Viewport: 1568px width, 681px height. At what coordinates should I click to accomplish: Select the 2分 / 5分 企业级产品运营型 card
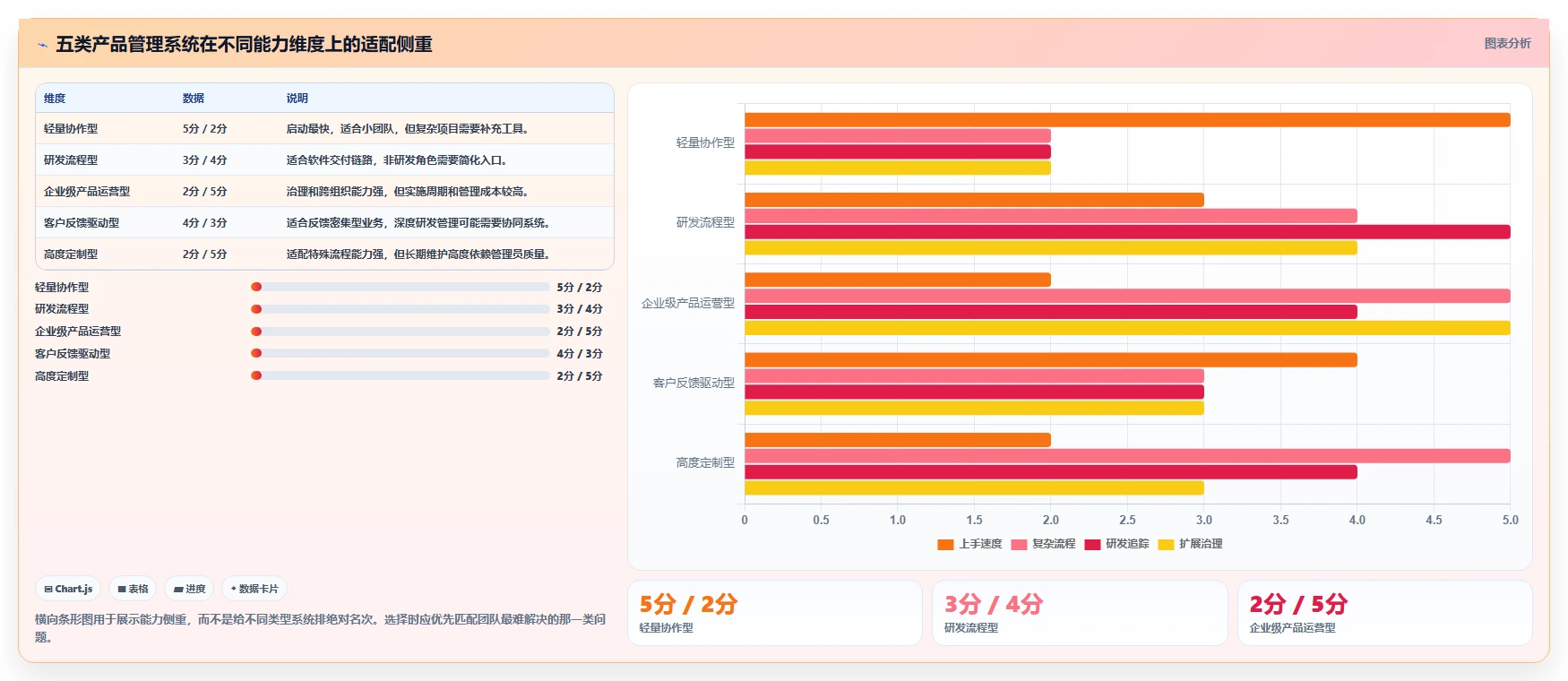[1385, 613]
